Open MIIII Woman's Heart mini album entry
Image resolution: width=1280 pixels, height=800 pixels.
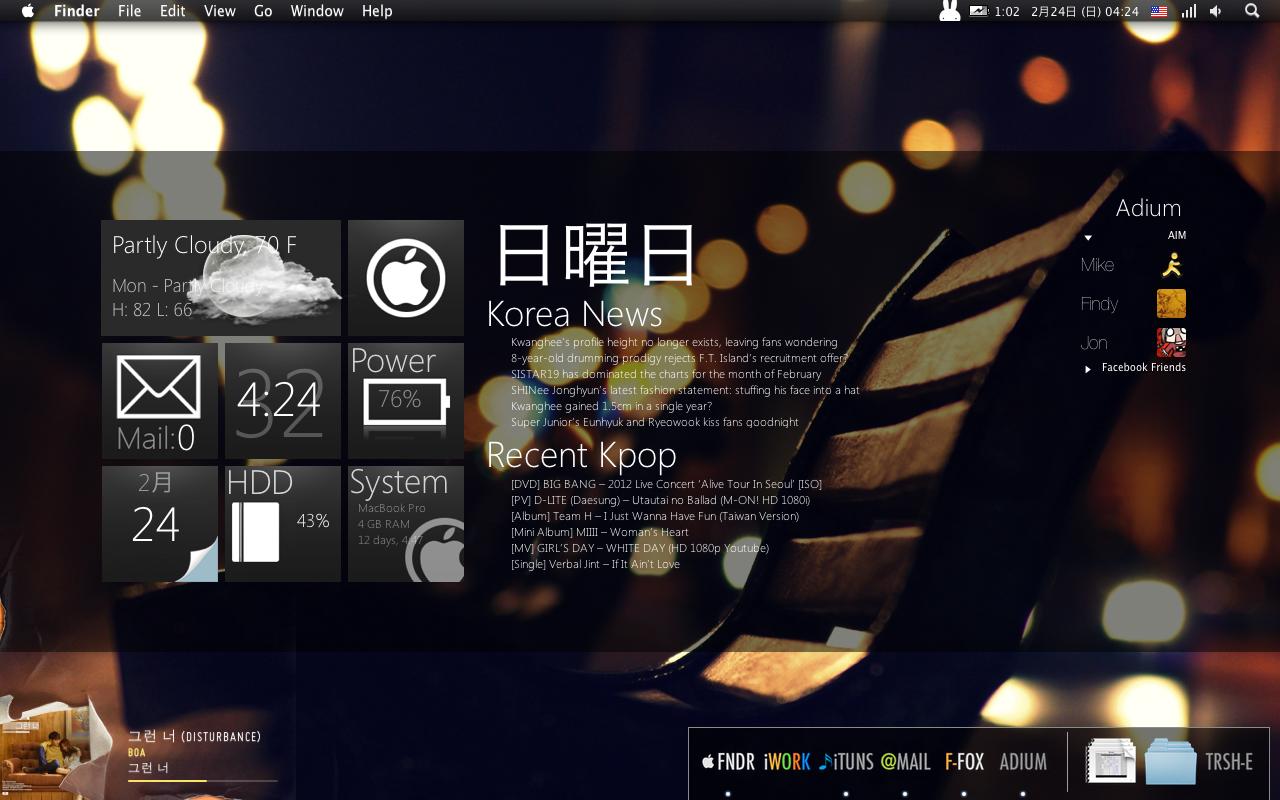point(600,532)
